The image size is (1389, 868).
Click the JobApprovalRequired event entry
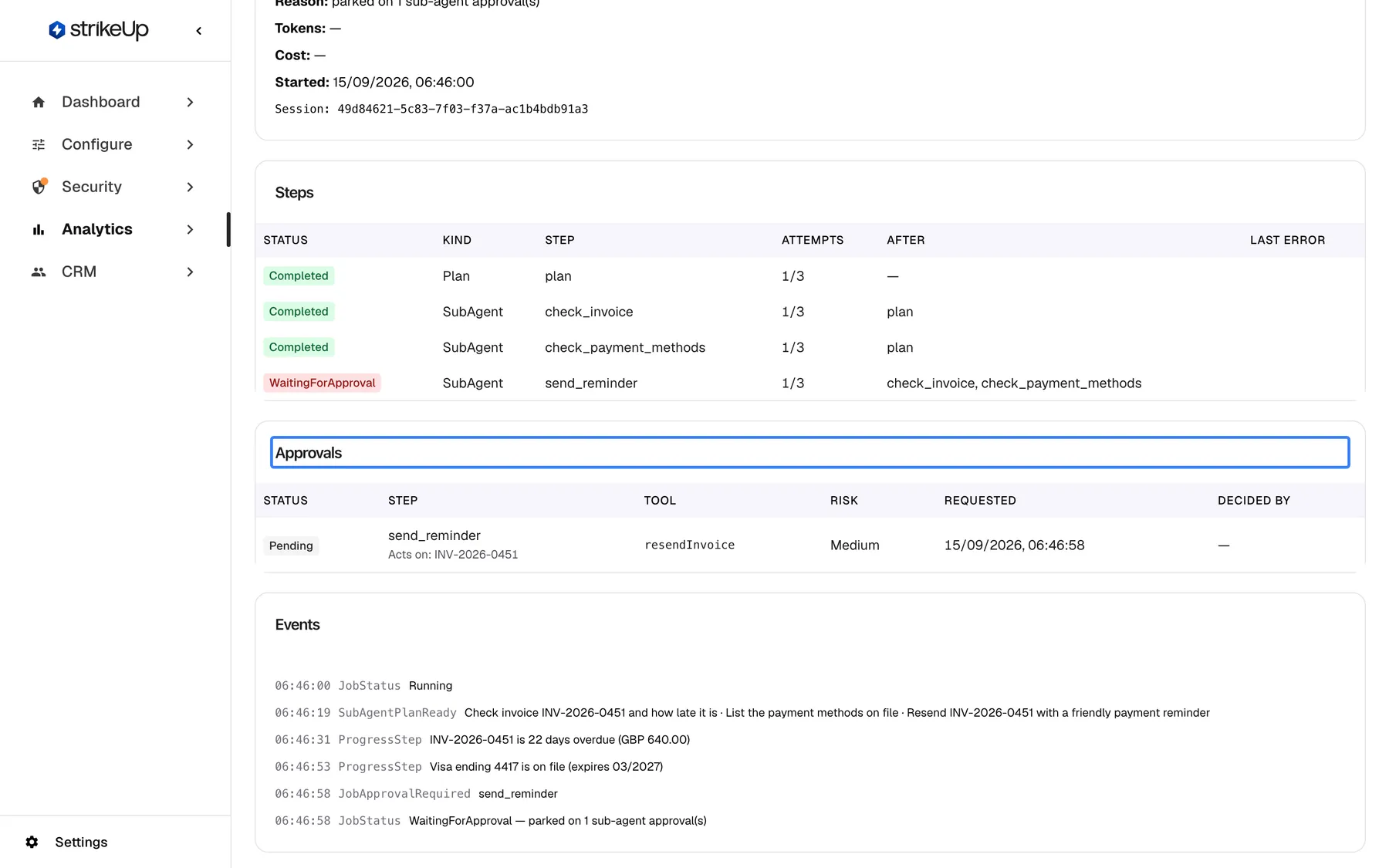pyautogui.click(x=416, y=794)
